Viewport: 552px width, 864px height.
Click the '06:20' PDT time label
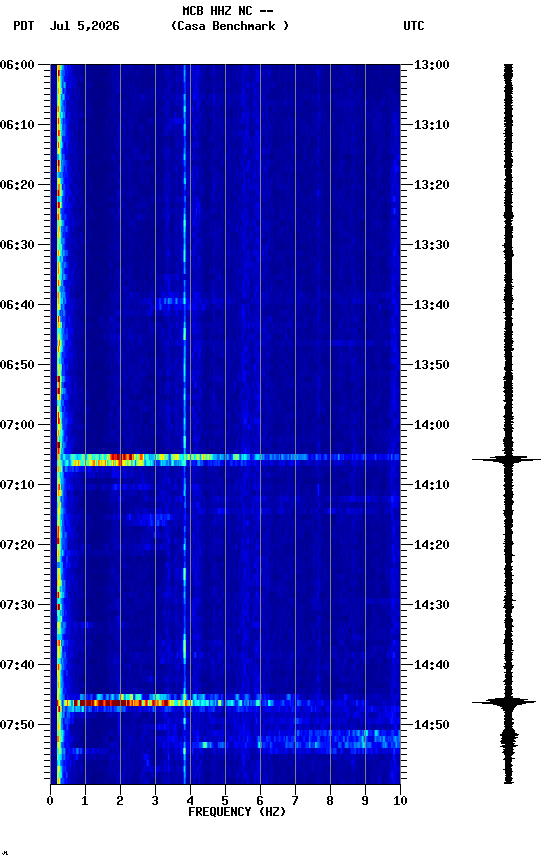(17, 185)
